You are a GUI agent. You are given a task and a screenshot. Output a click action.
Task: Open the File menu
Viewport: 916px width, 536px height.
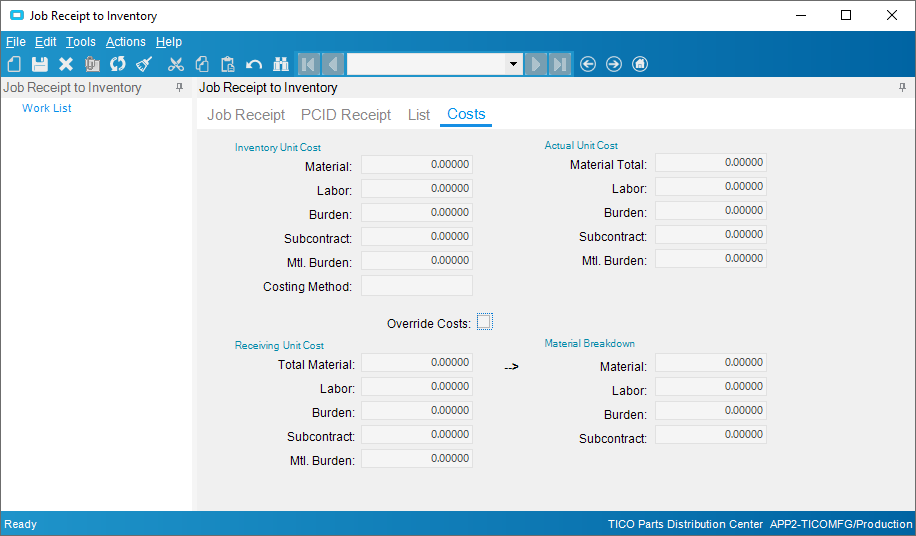point(16,42)
